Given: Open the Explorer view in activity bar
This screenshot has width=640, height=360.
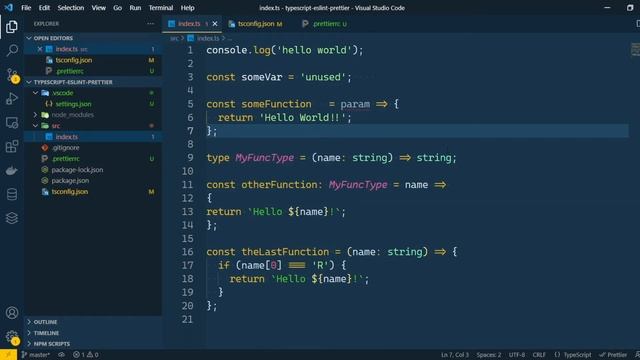Looking at the screenshot, I should pyautogui.click(x=12, y=27).
